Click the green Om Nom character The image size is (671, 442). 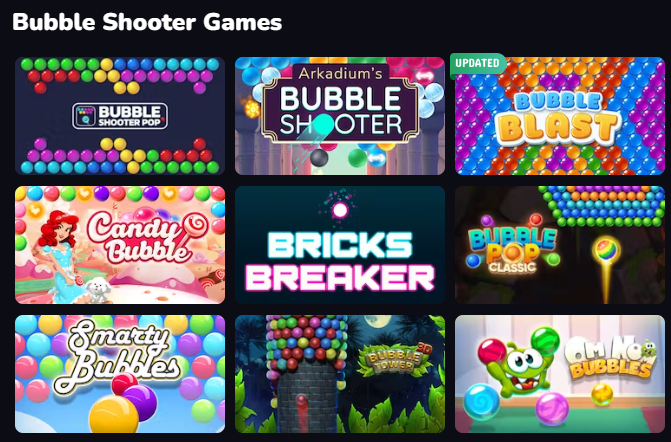click(523, 366)
